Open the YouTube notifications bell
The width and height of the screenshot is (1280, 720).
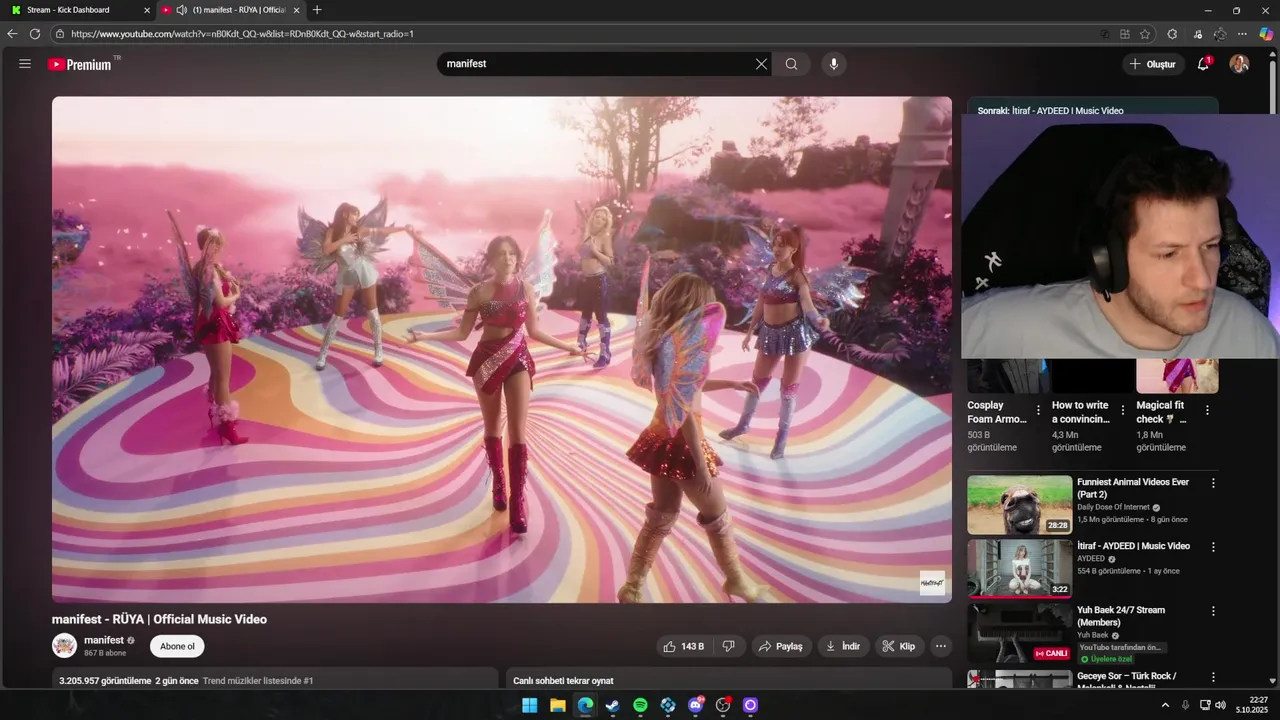(1204, 64)
